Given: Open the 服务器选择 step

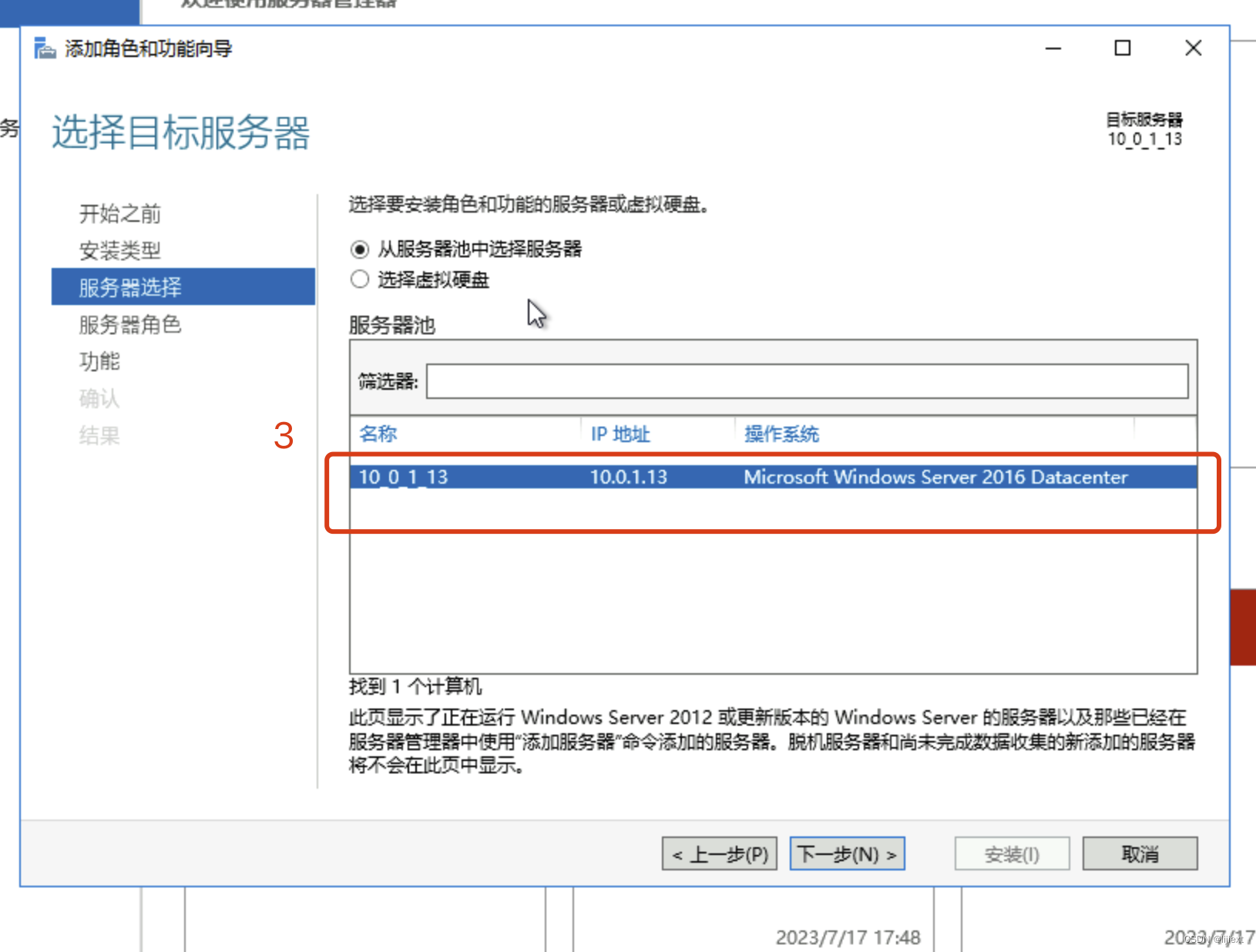Looking at the screenshot, I should pyautogui.click(x=183, y=287).
